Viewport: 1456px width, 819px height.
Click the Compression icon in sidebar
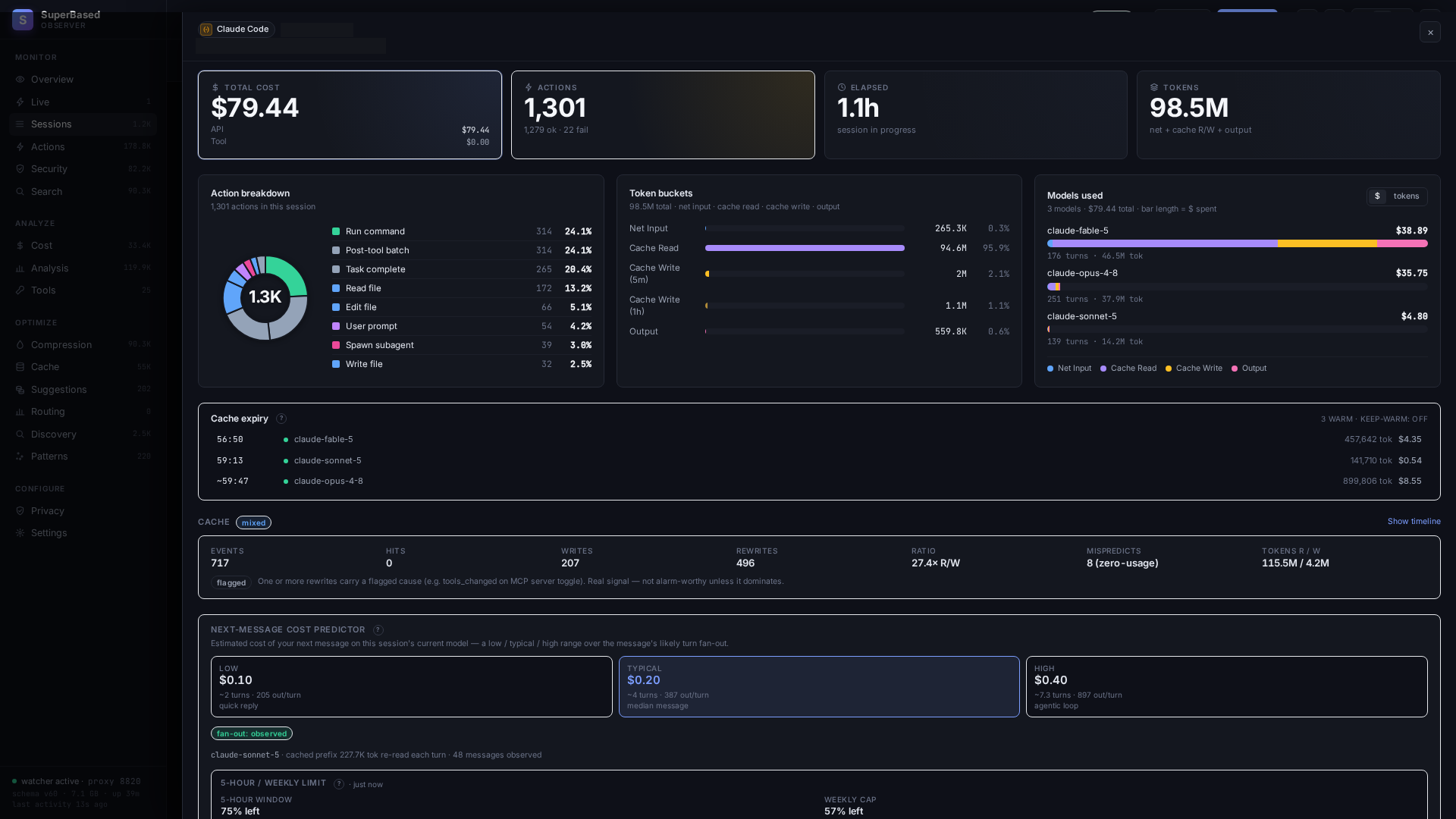(x=20, y=345)
